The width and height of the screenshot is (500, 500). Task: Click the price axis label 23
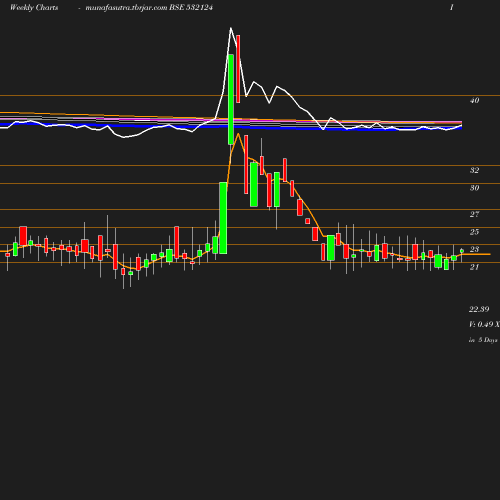click(x=474, y=249)
